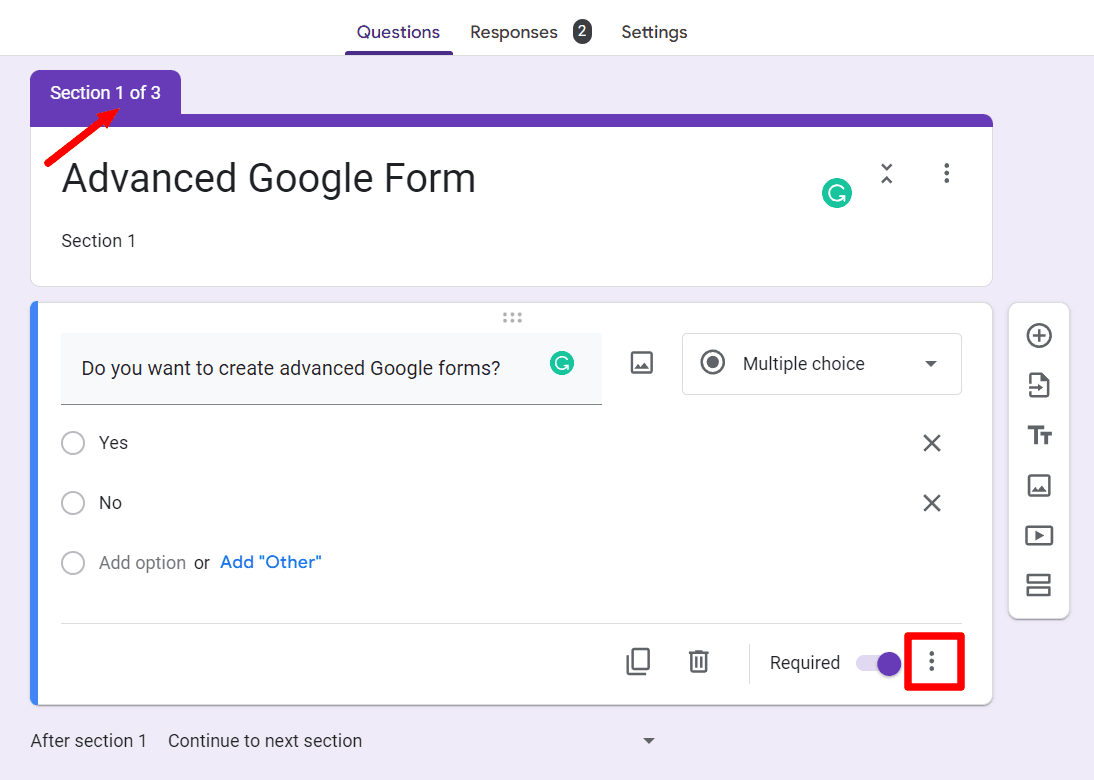
Task: Click the No option label
Action: click(110, 503)
